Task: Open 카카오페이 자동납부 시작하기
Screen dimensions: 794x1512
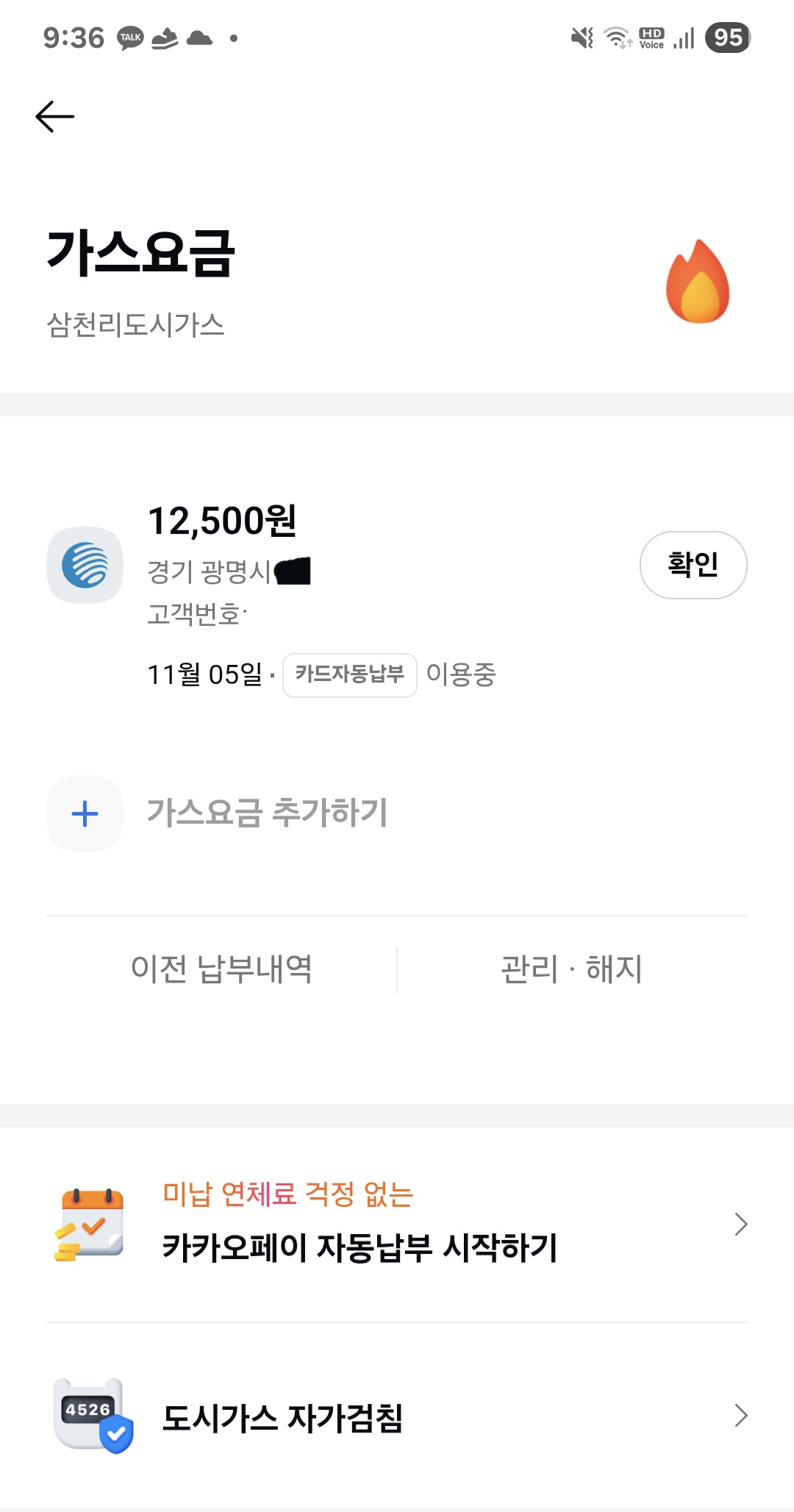Action: click(360, 1247)
